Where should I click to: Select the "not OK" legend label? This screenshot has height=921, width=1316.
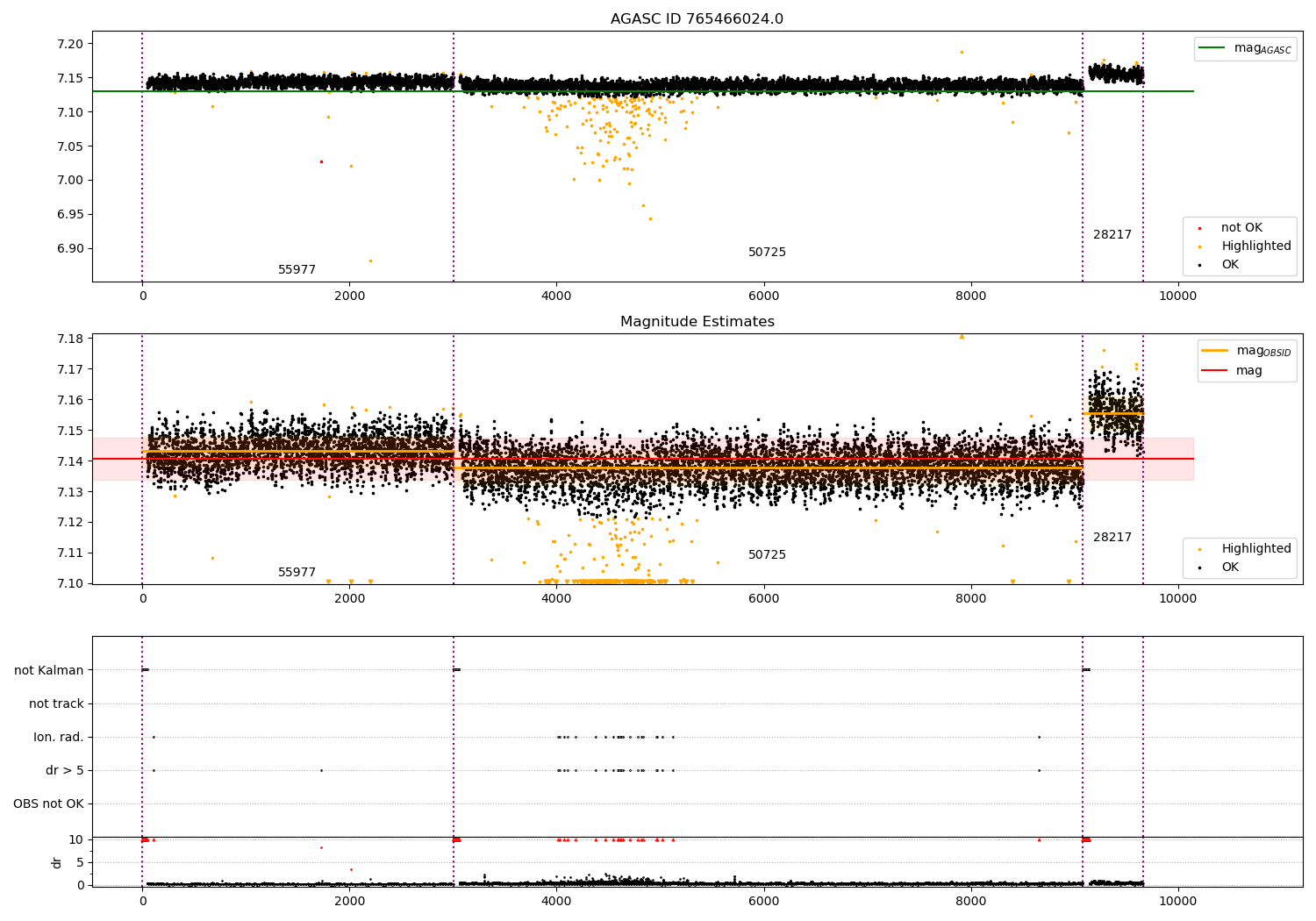click(1241, 228)
